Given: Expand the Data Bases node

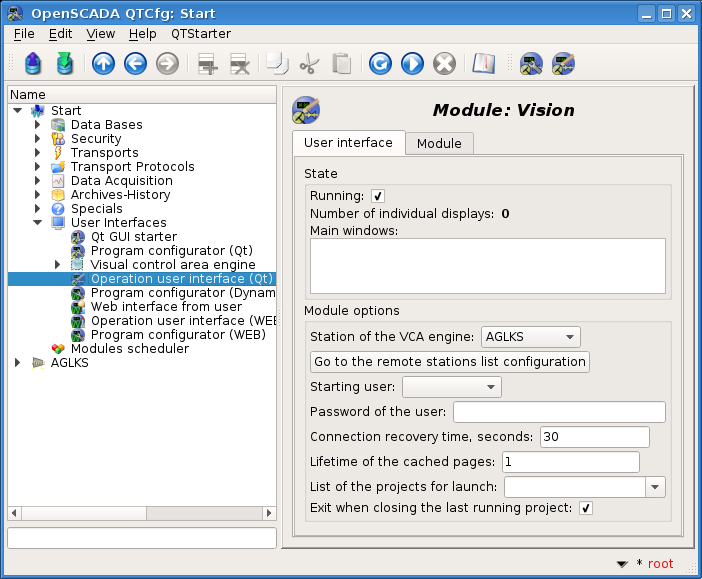Looking at the screenshot, I should 38,124.
